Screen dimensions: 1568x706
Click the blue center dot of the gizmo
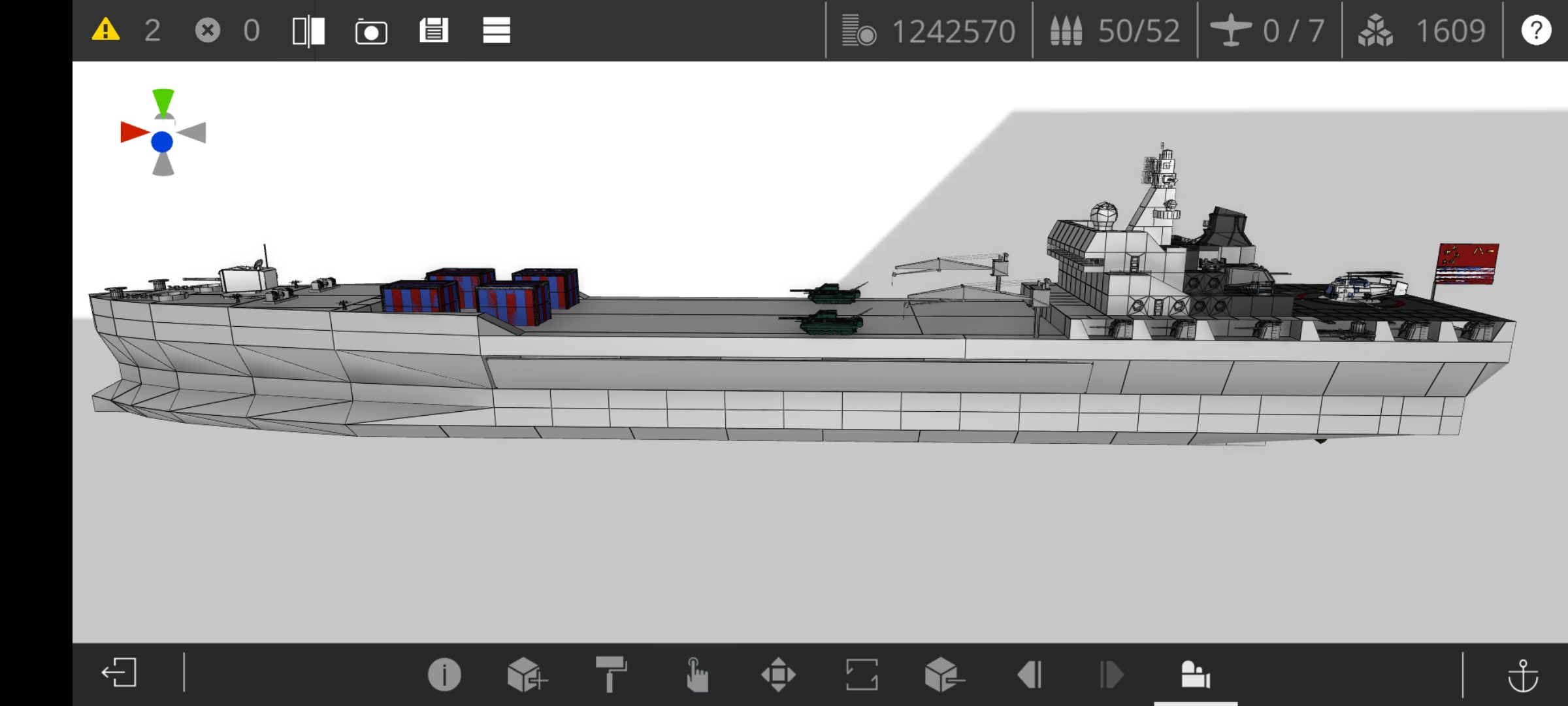pyautogui.click(x=162, y=142)
